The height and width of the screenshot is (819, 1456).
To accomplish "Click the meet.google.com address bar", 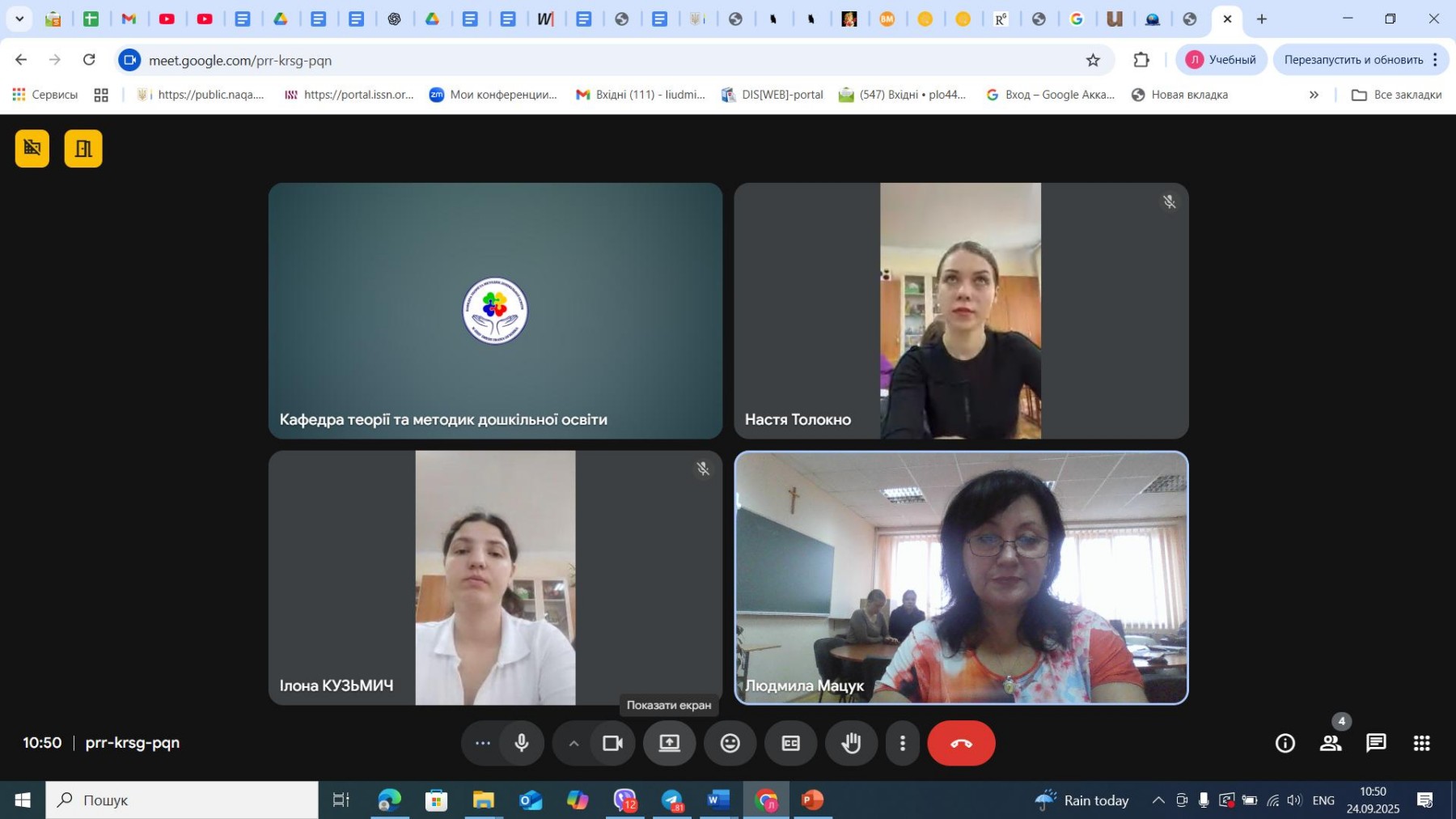I will click(566, 60).
